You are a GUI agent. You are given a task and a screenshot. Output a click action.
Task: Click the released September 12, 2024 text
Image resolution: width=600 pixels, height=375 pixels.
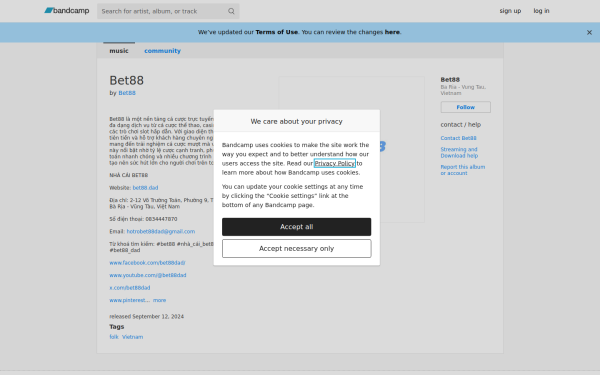click(x=147, y=316)
